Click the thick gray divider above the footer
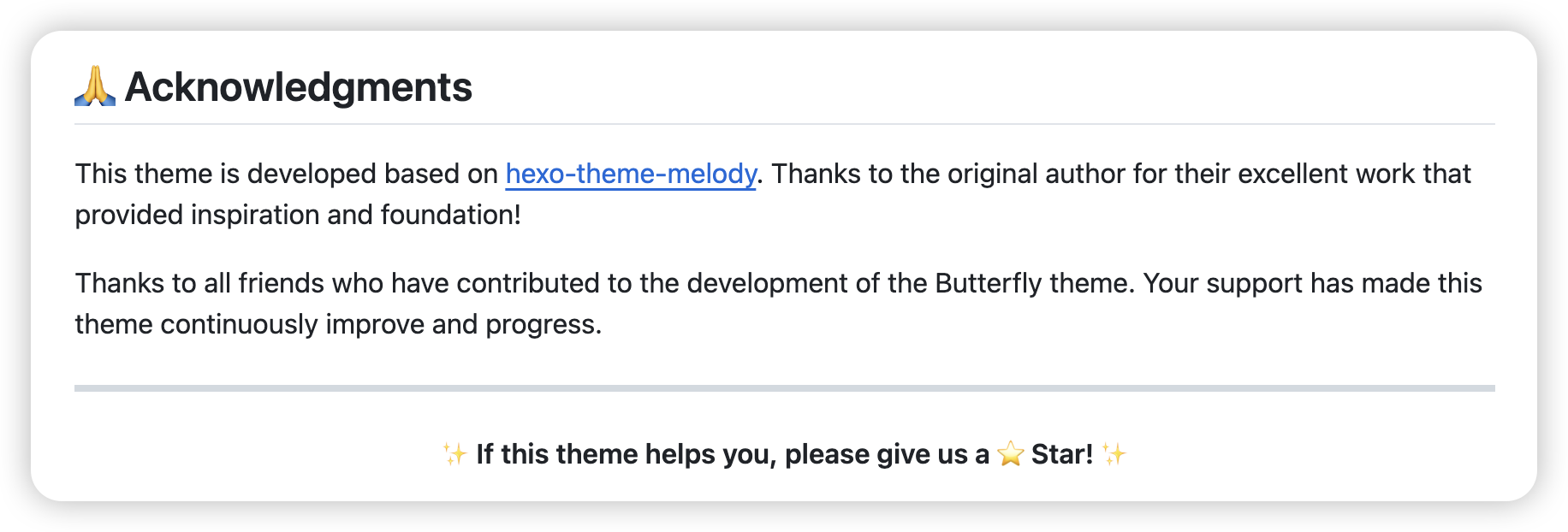The height and width of the screenshot is (532, 1568). point(784,388)
